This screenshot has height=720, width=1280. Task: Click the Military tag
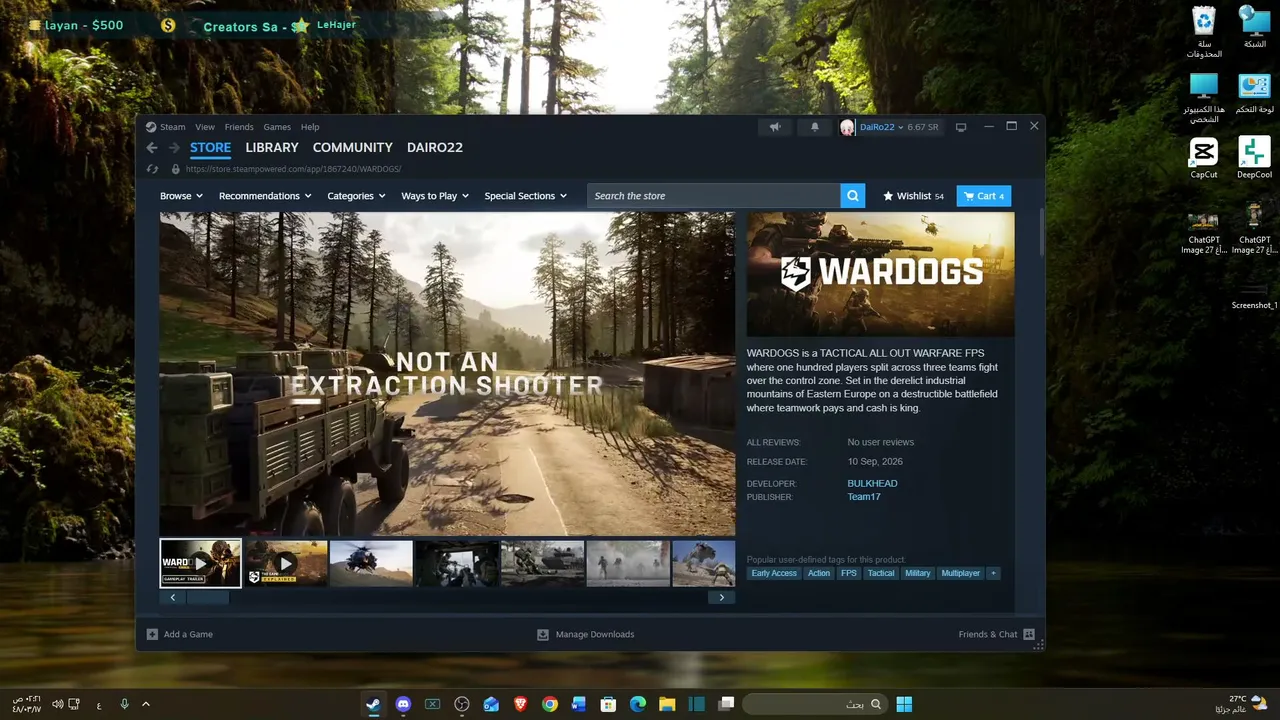(917, 573)
